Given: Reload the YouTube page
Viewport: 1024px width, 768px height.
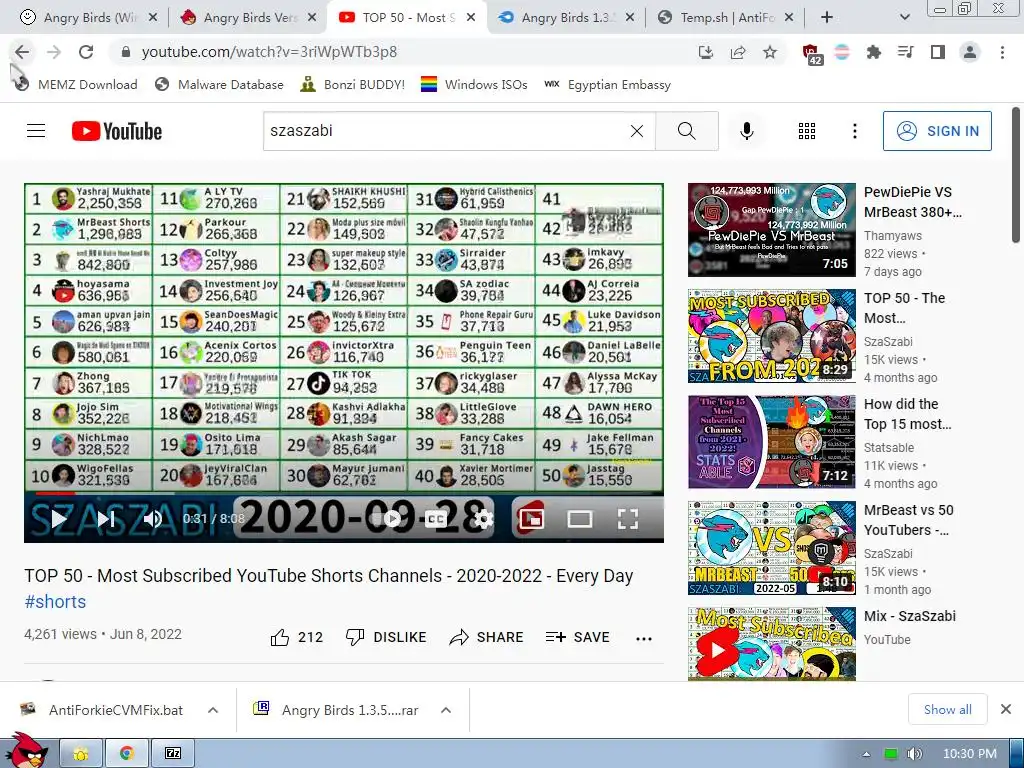Looking at the screenshot, I should tap(86, 52).
